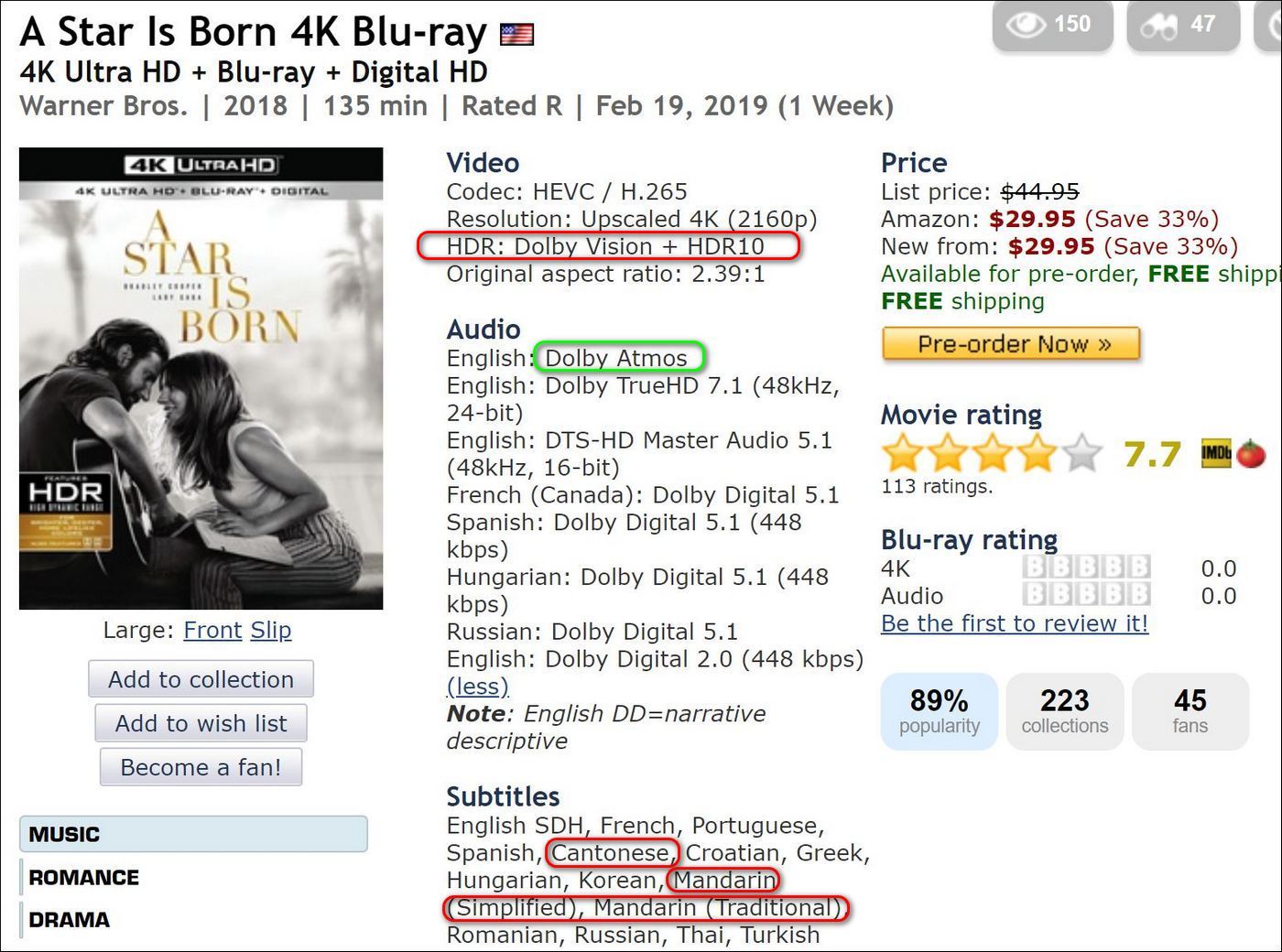Screen dimensions: 1282x952
Task: Click the Become a fan! button
Action: pos(201,767)
